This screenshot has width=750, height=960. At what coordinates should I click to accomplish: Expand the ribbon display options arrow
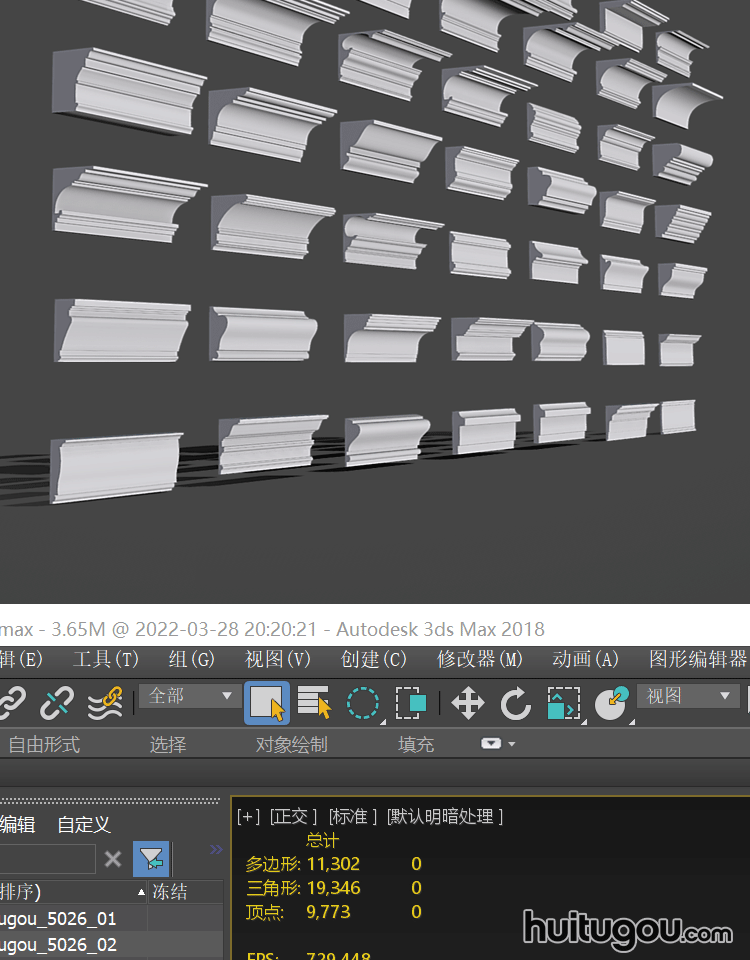tap(498, 744)
